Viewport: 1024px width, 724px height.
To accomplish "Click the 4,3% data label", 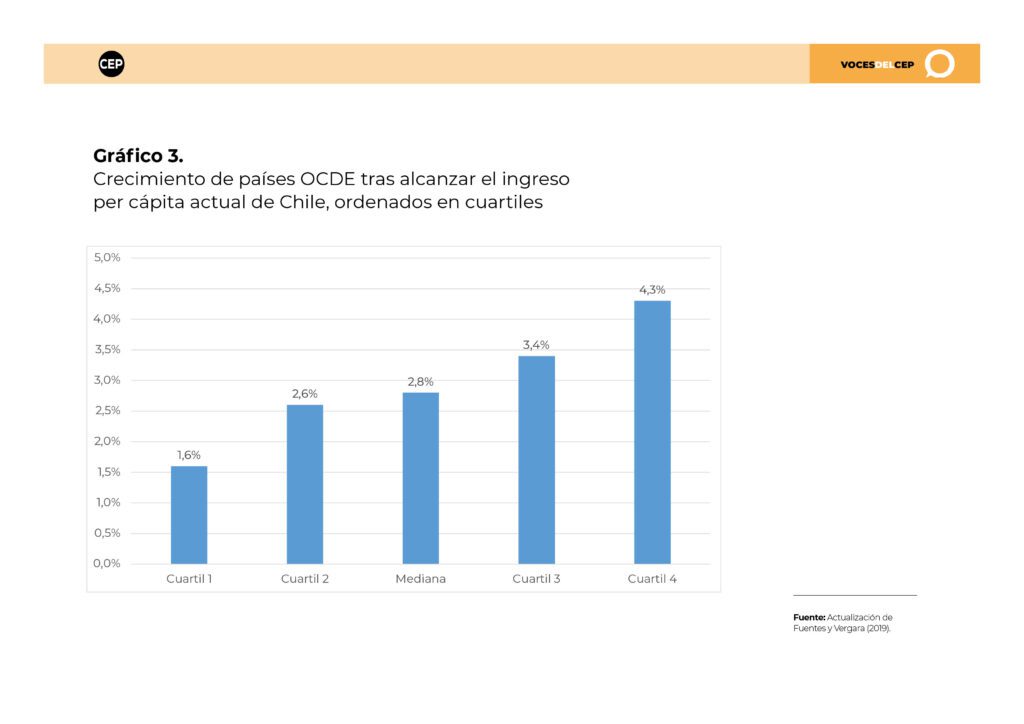I will [652, 290].
